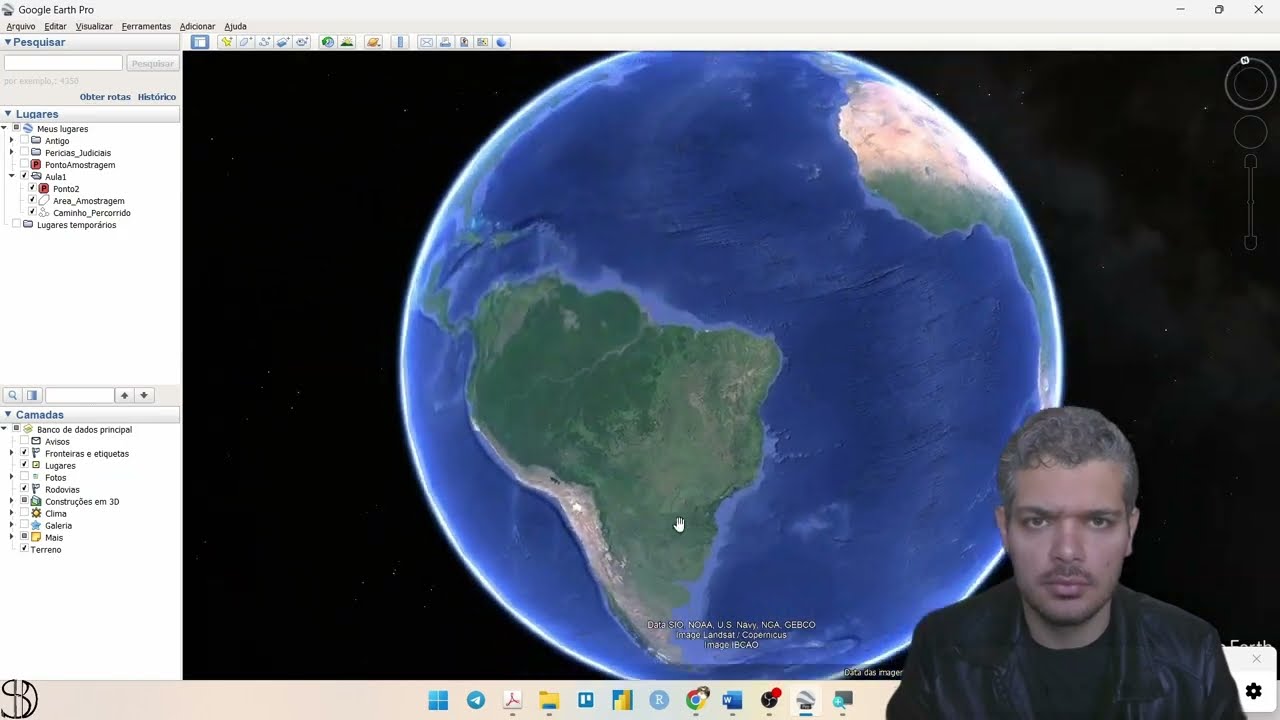
Task: Save image with the toolbar icon
Action: (x=464, y=42)
